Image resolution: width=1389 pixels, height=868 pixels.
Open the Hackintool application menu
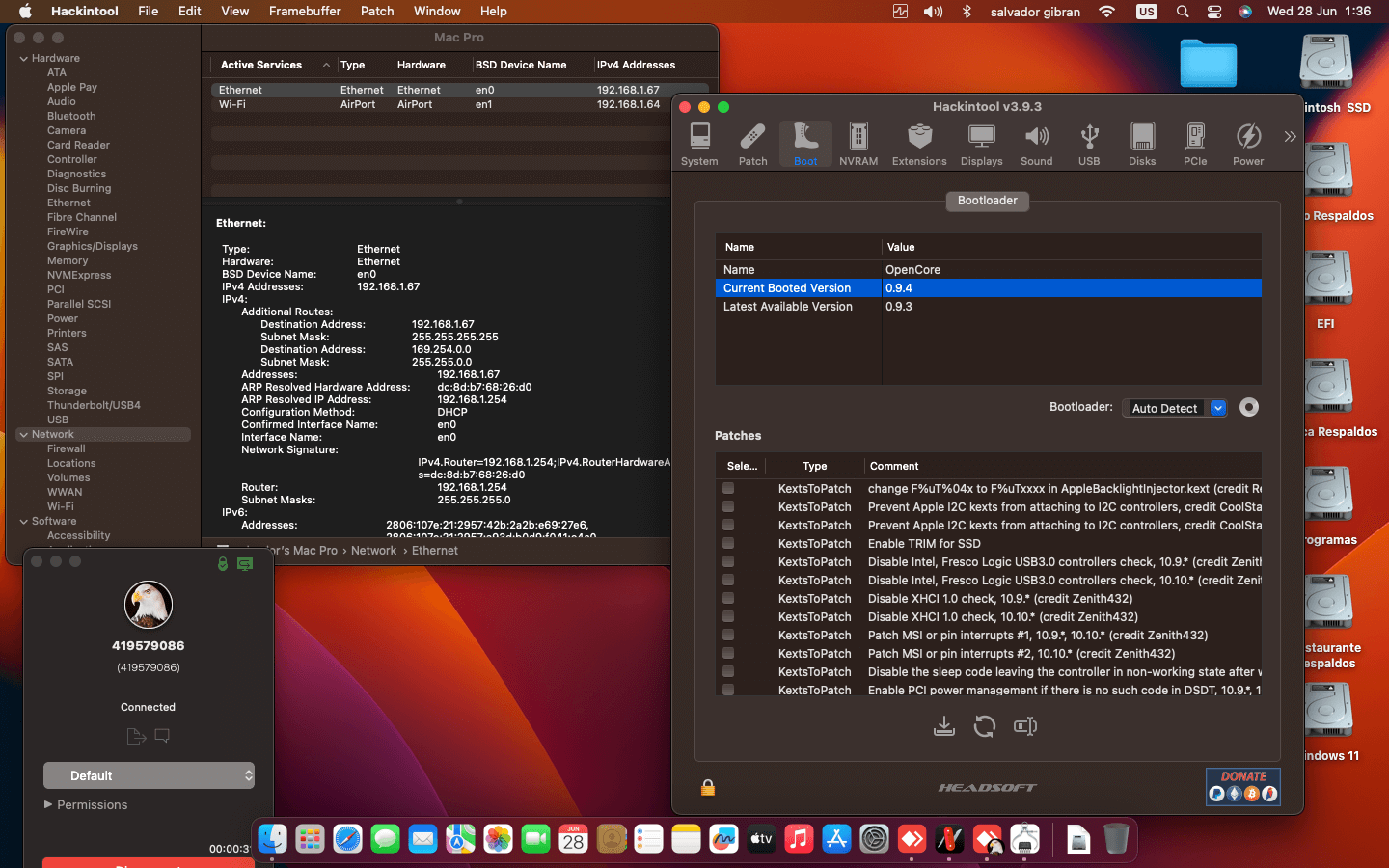tap(85, 12)
